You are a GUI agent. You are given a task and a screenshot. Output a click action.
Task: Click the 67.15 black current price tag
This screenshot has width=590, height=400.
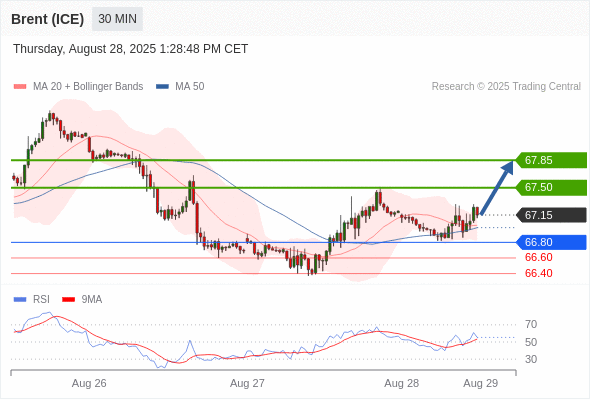[x=551, y=215]
